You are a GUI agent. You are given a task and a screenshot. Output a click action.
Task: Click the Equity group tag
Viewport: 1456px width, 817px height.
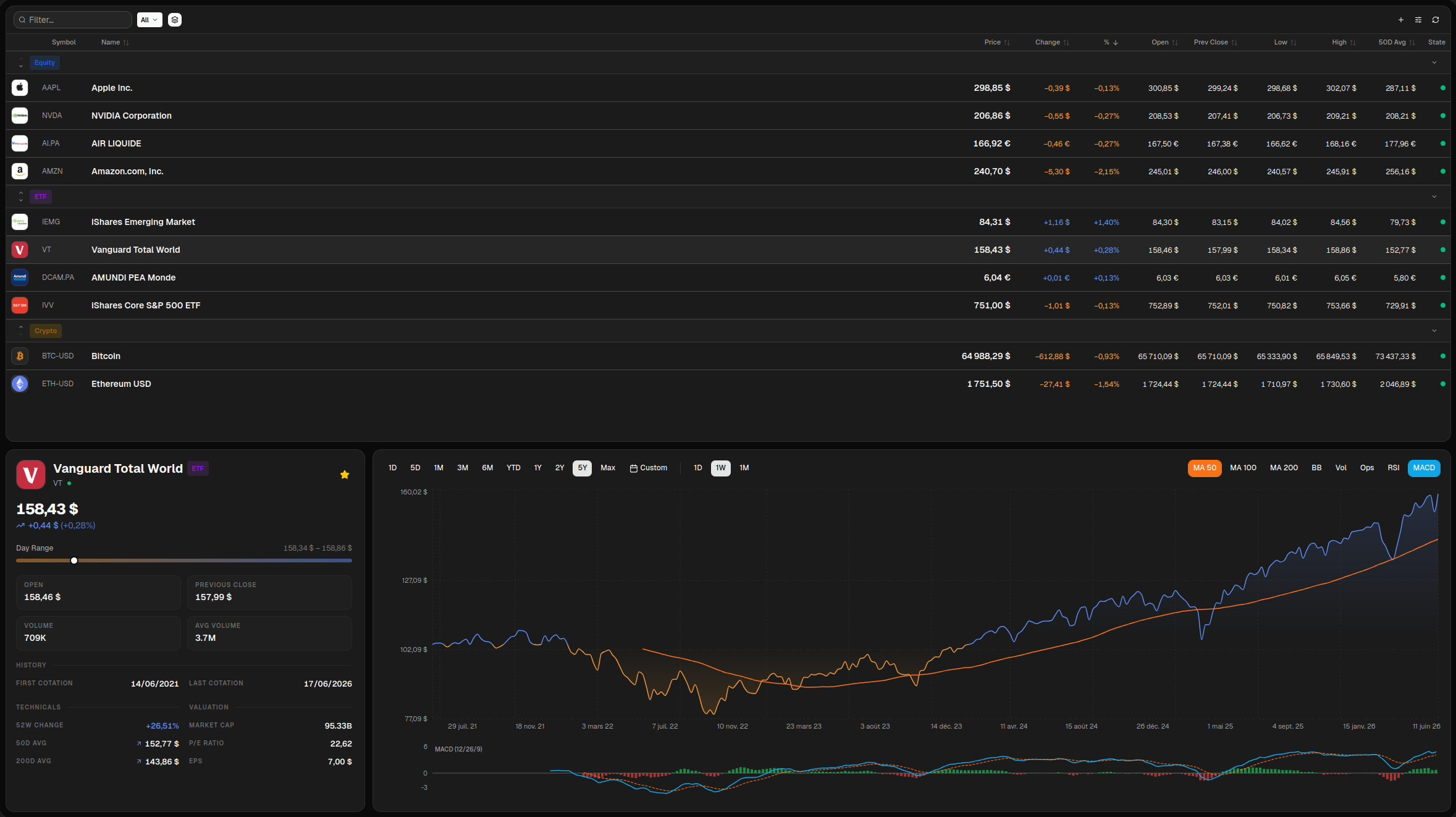[x=44, y=62]
